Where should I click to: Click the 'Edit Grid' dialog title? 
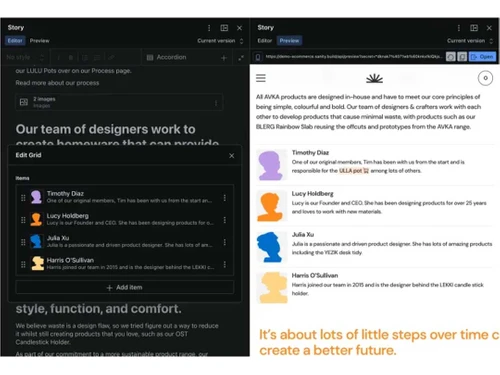pyautogui.click(x=28, y=155)
